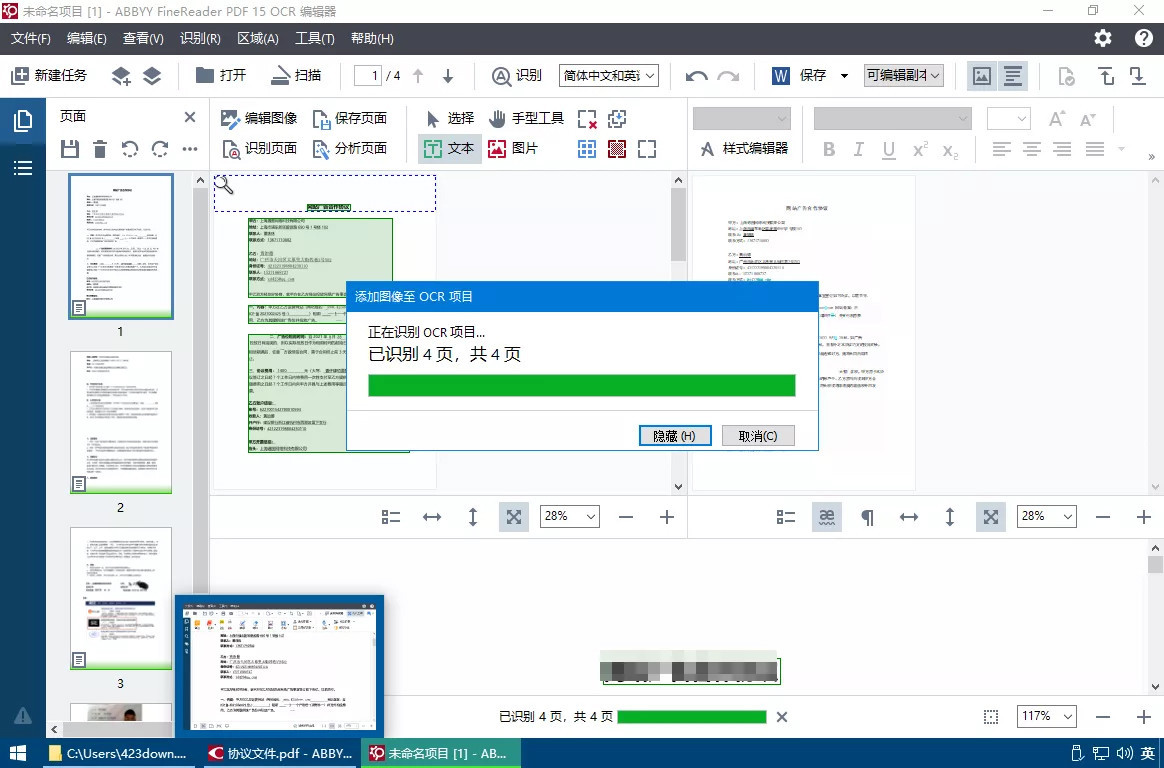Click the red background picture area icon
The height and width of the screenshot is (768, 1164).
[x=617, y=149]
